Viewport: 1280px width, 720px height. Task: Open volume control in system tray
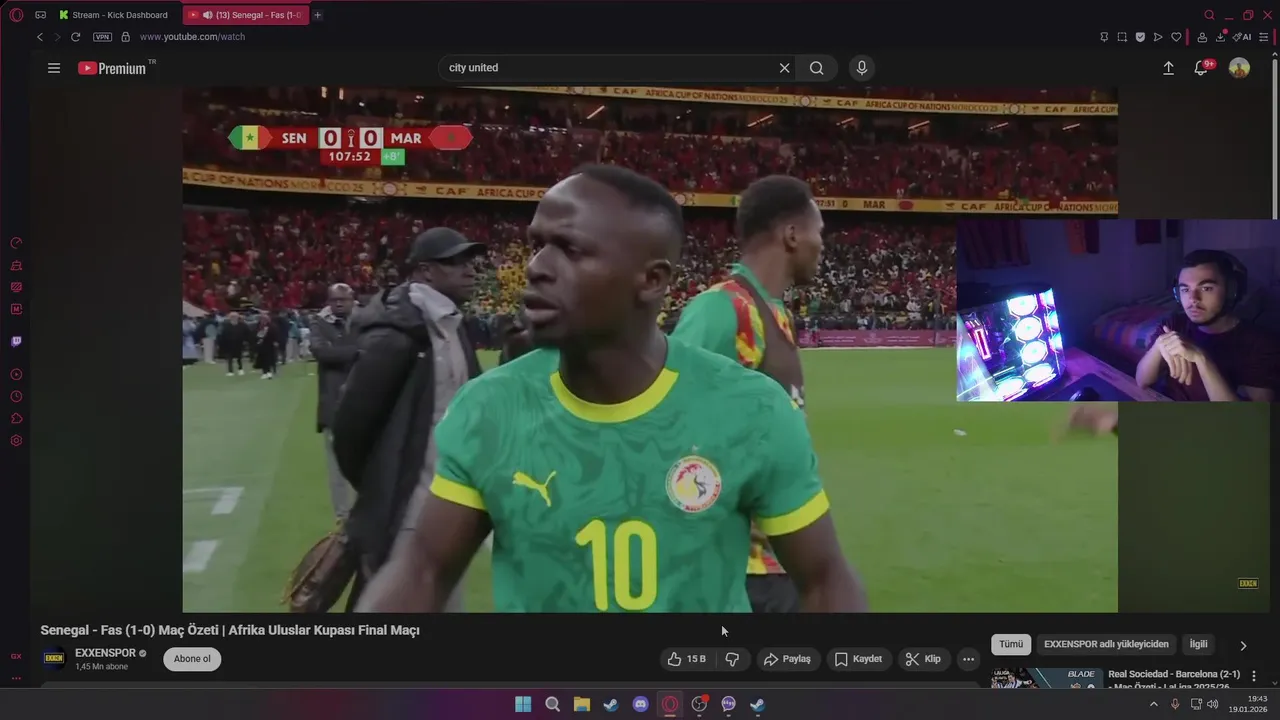(1213, 704)
